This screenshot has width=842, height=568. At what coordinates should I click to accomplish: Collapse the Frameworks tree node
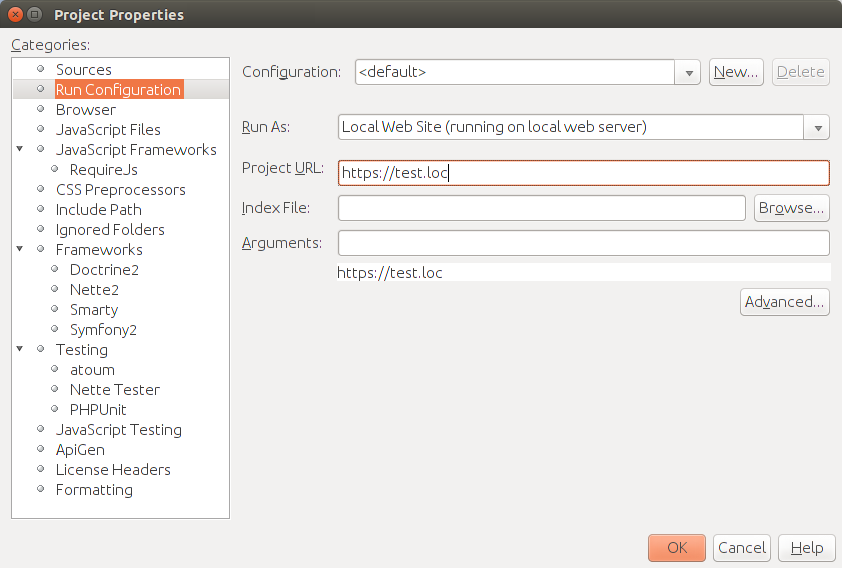pos(20,249)
